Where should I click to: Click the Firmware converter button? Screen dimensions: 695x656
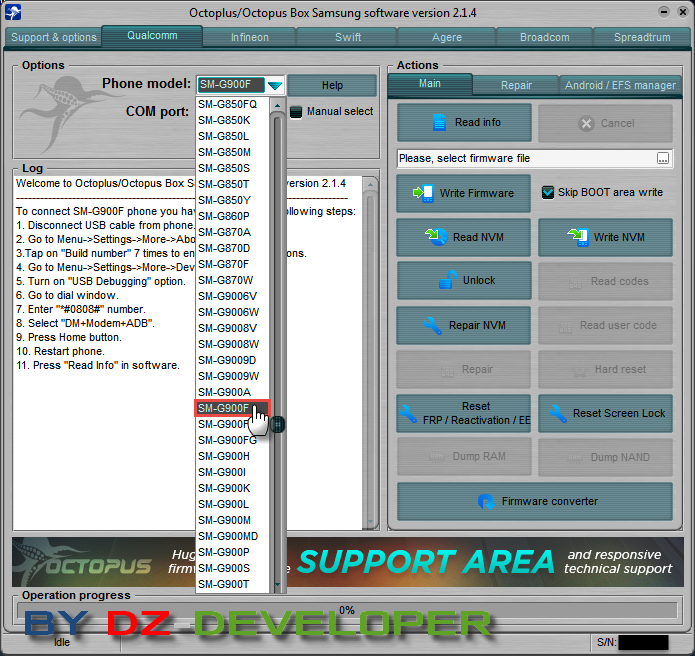535,501
